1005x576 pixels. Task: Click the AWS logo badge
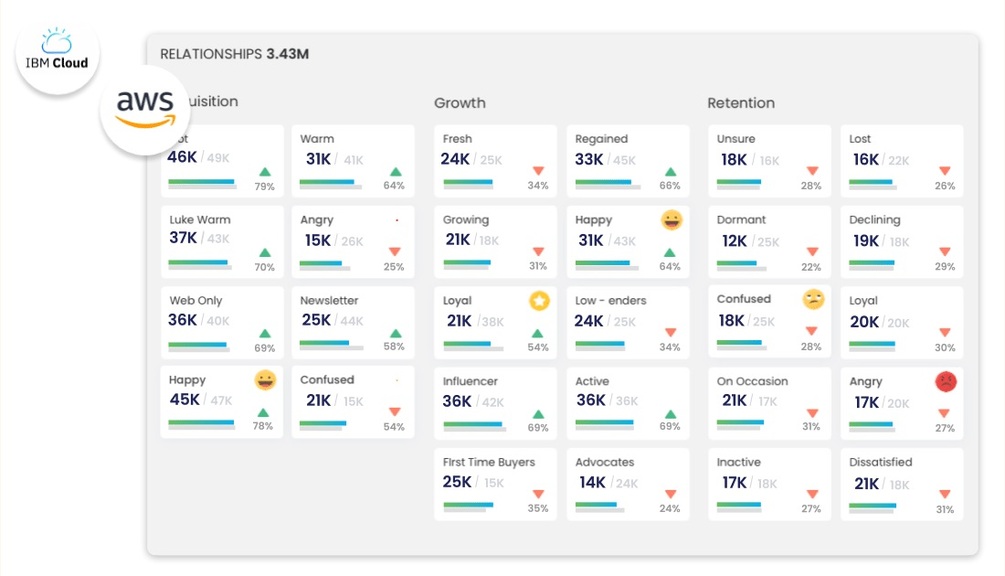point(146,110)
